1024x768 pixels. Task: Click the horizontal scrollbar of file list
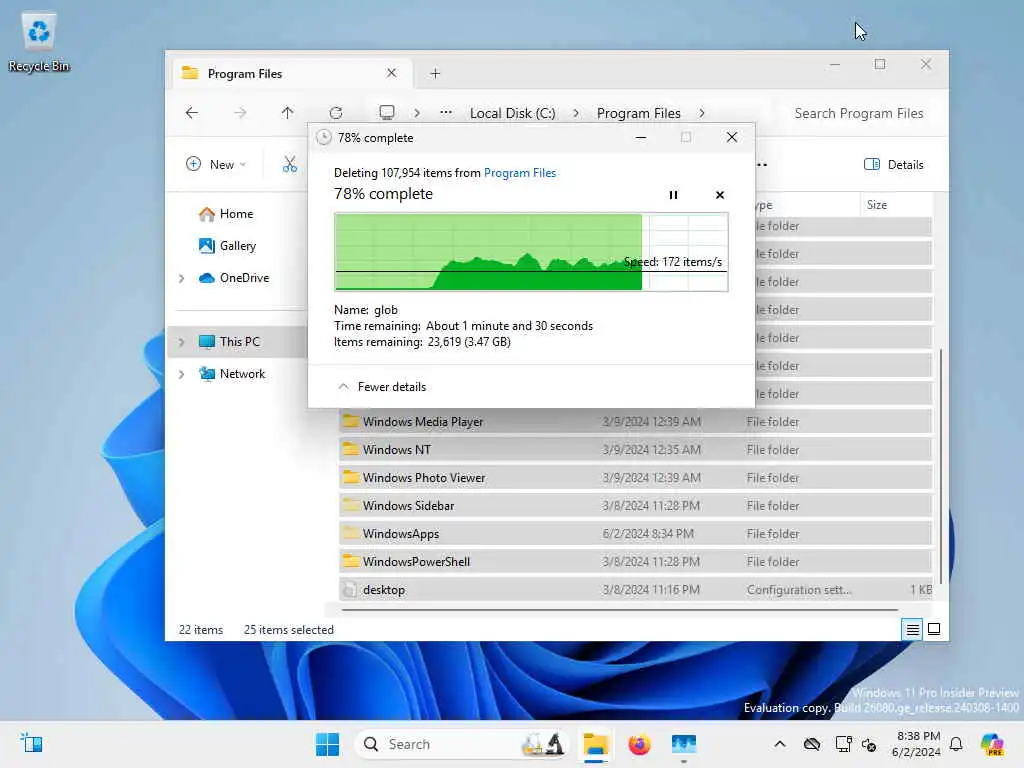(x=619, y=610)
